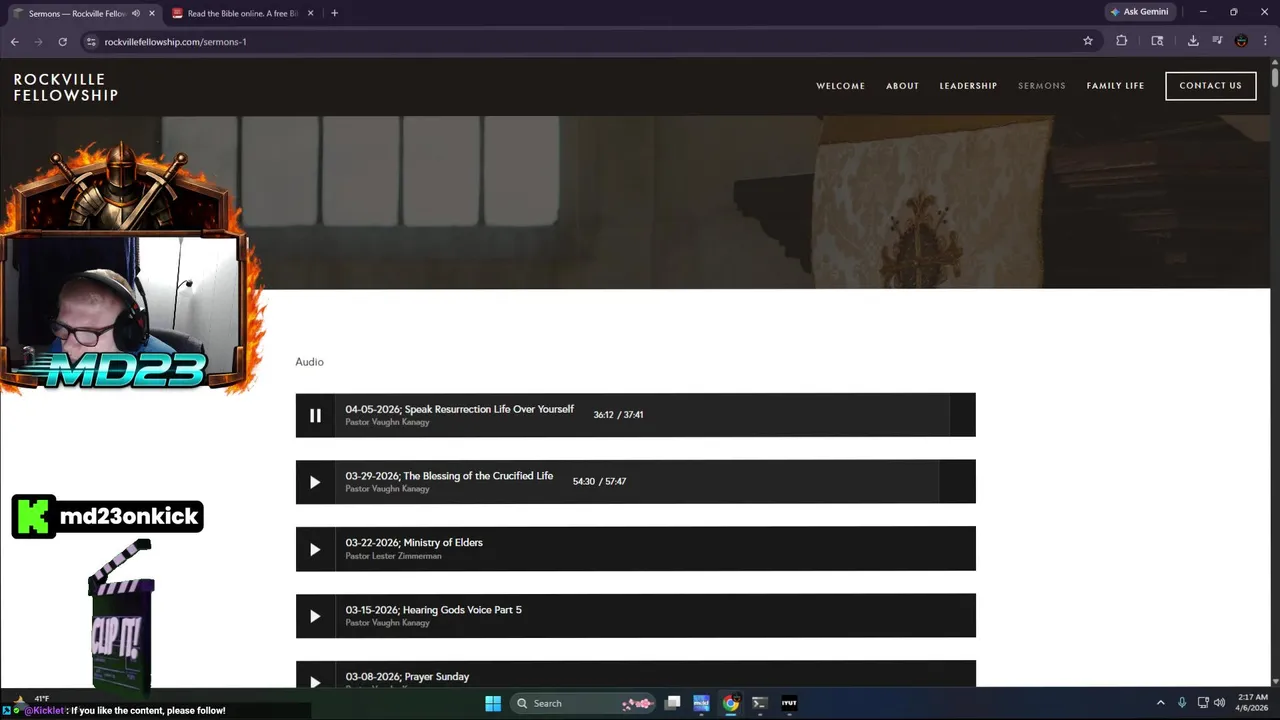Select the Sermons nav item
1280x720 pixels.
1041,86
